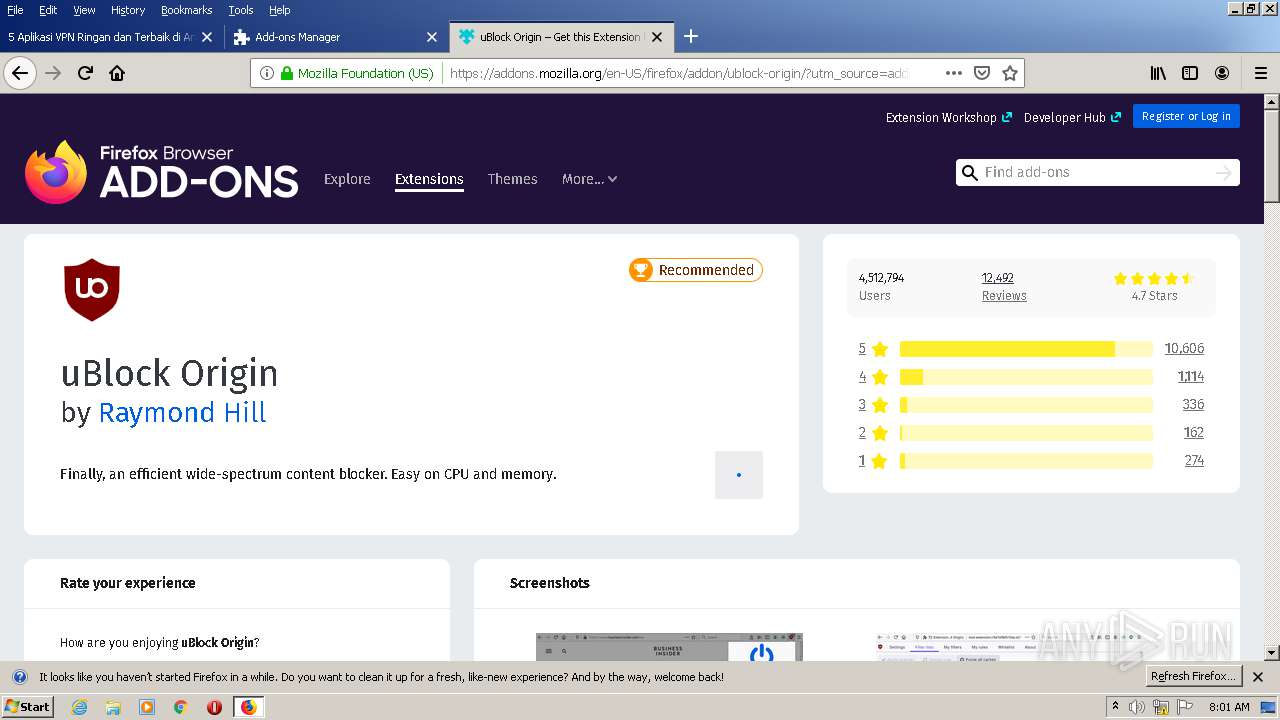Open Opera from the taskbar
The height and width of the screenshot is (720, 1280).
[214, 707]
